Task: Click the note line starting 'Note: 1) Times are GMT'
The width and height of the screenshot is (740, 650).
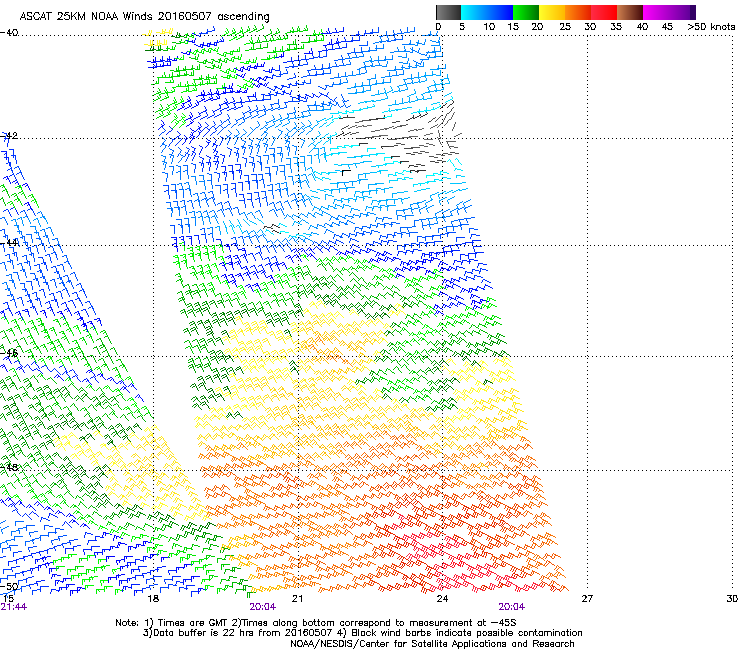Action: click(316, 623)
